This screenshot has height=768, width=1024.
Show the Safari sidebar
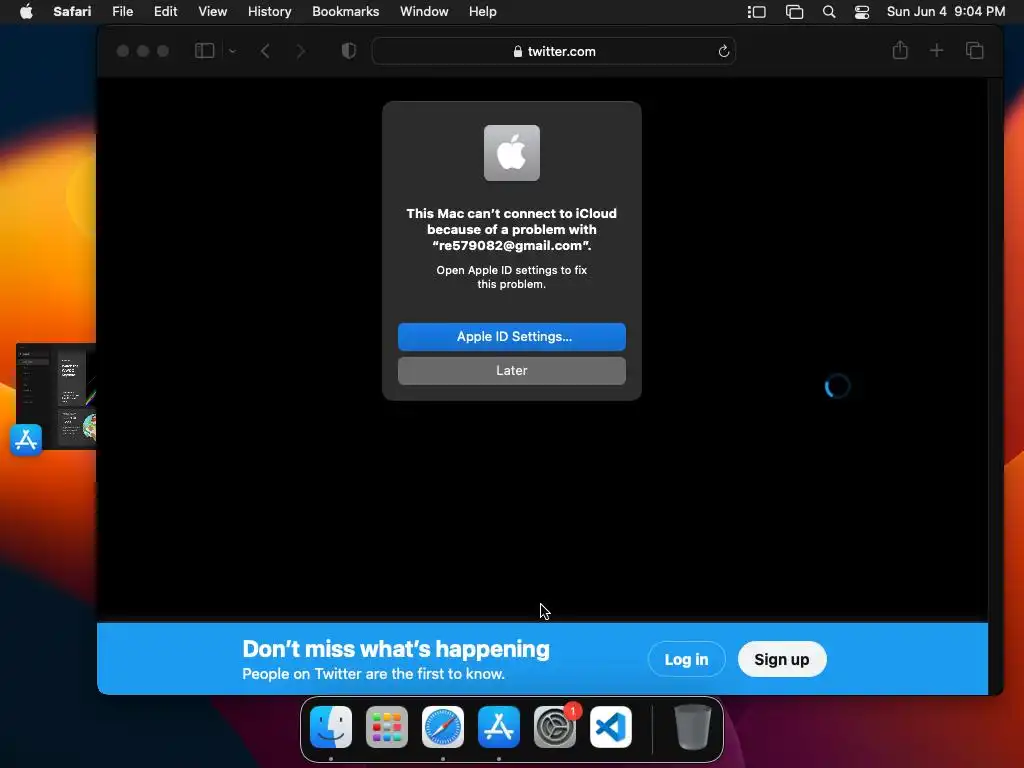point(204,50)
